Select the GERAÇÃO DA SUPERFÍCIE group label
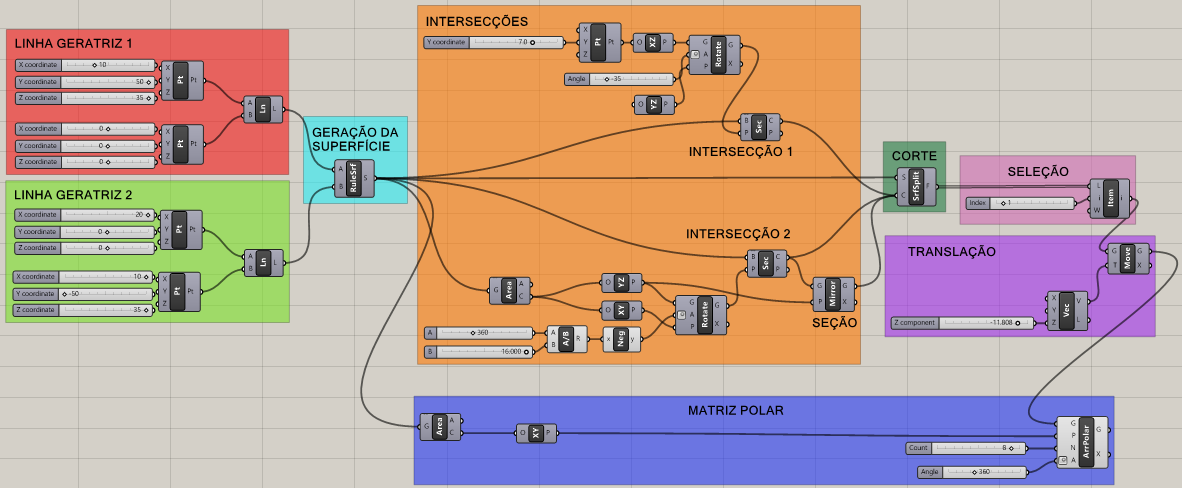Screen dimensions: 1182x488 355,140
